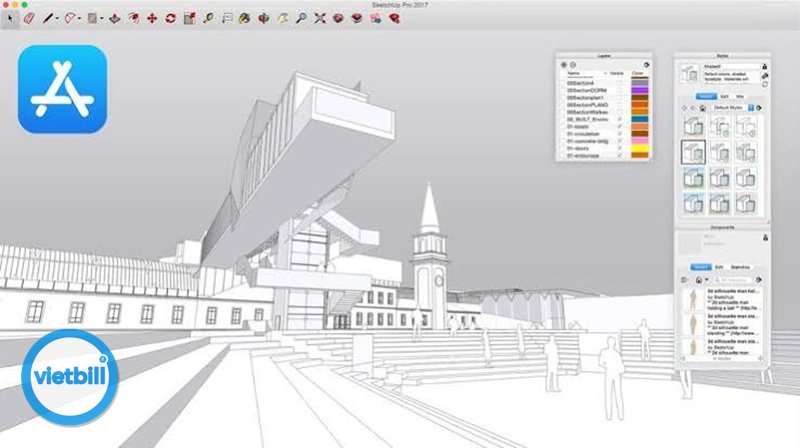Click the Visible column header

617,74
